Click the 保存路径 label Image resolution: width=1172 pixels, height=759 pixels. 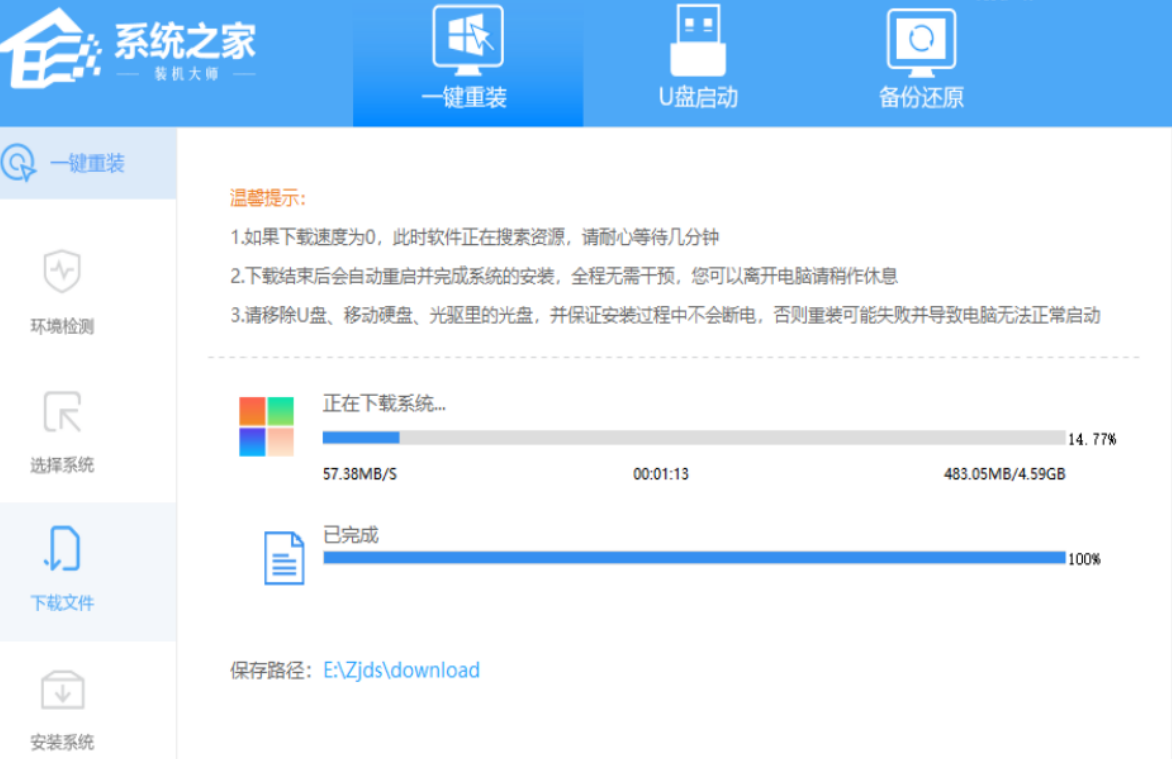pos(271,670)
